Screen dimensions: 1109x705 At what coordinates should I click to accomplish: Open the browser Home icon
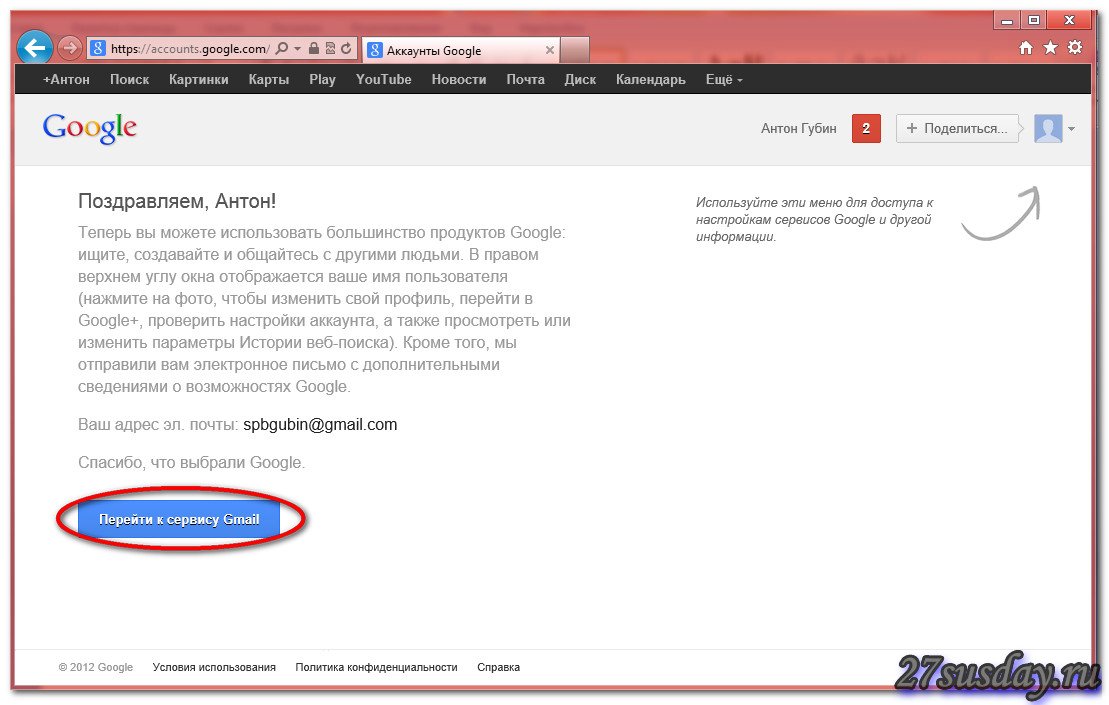point(1026,47)
